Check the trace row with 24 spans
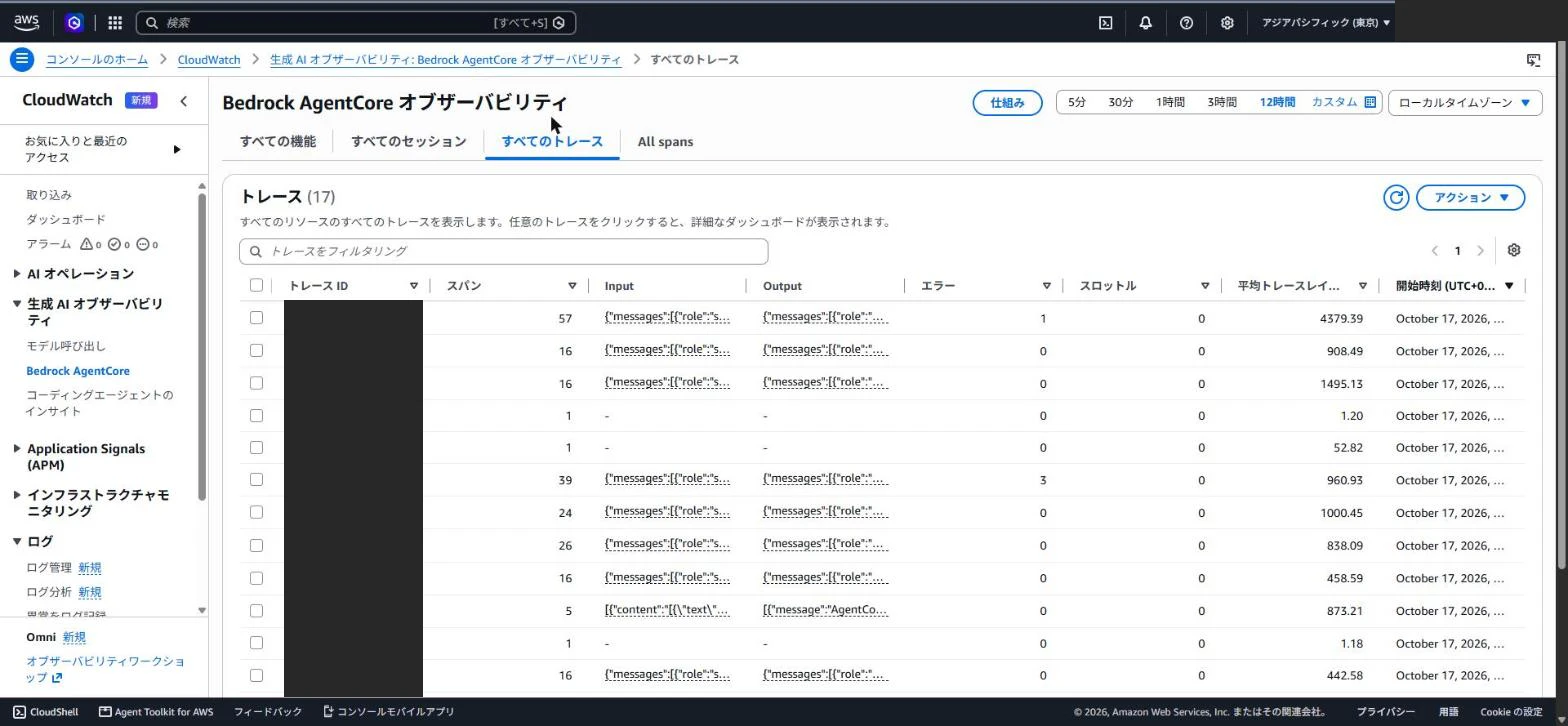1568x726 pixels. [x=256, y=511]
